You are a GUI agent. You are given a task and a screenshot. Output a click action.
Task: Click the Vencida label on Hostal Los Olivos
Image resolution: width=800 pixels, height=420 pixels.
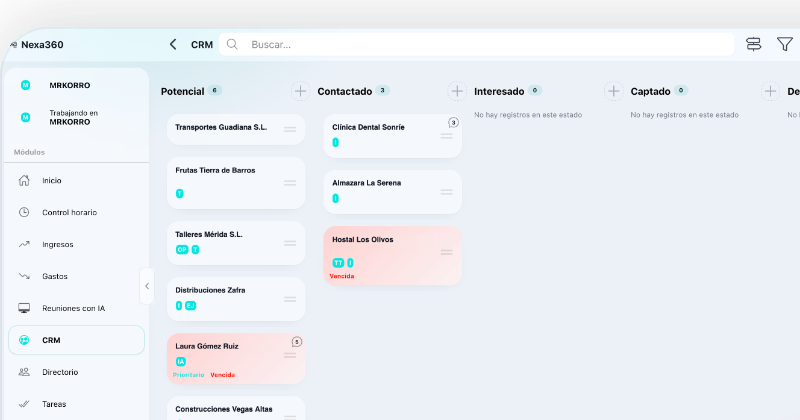[x=342, y=276]
